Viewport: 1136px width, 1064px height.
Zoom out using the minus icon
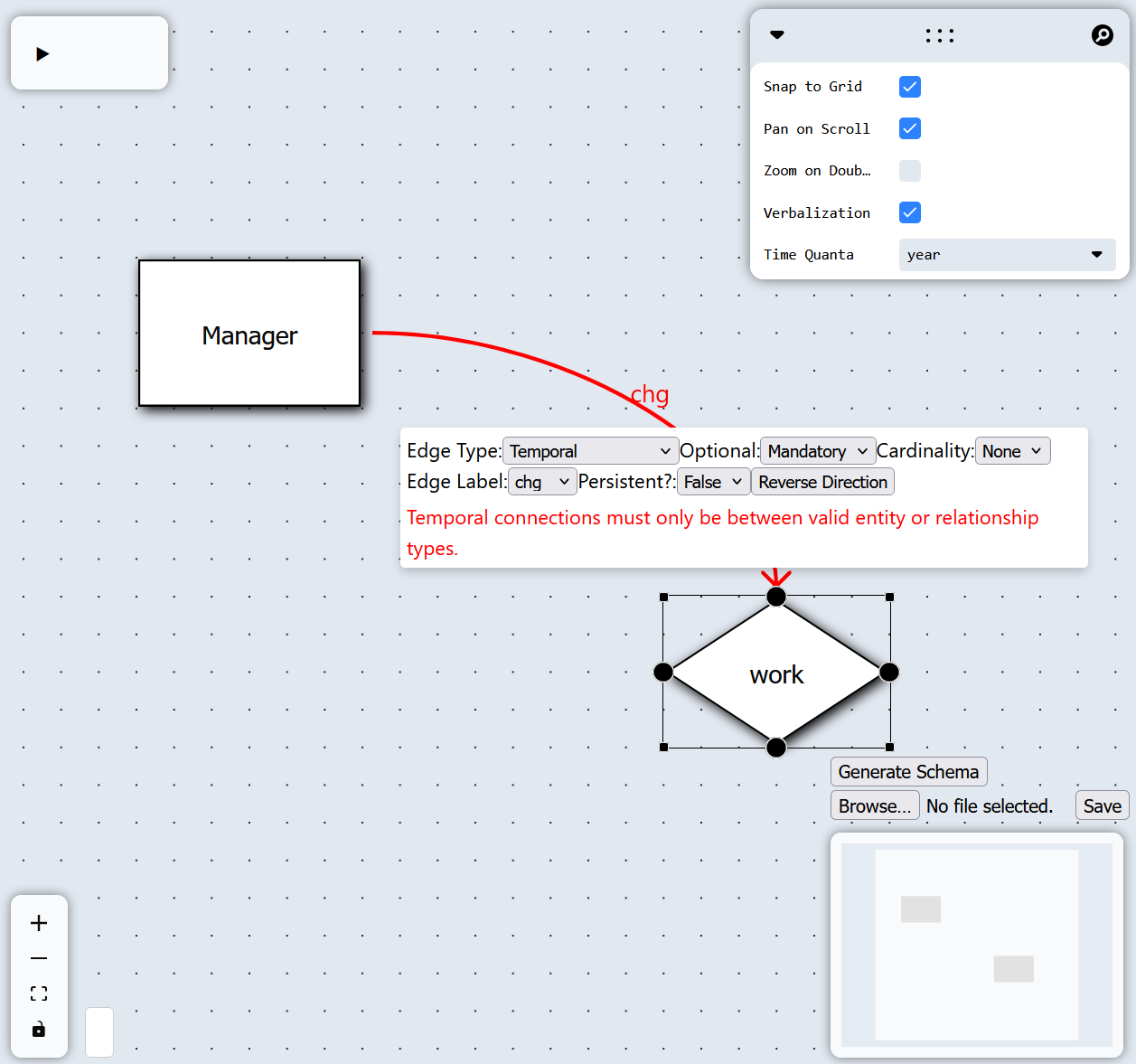[x=38, y=957]
